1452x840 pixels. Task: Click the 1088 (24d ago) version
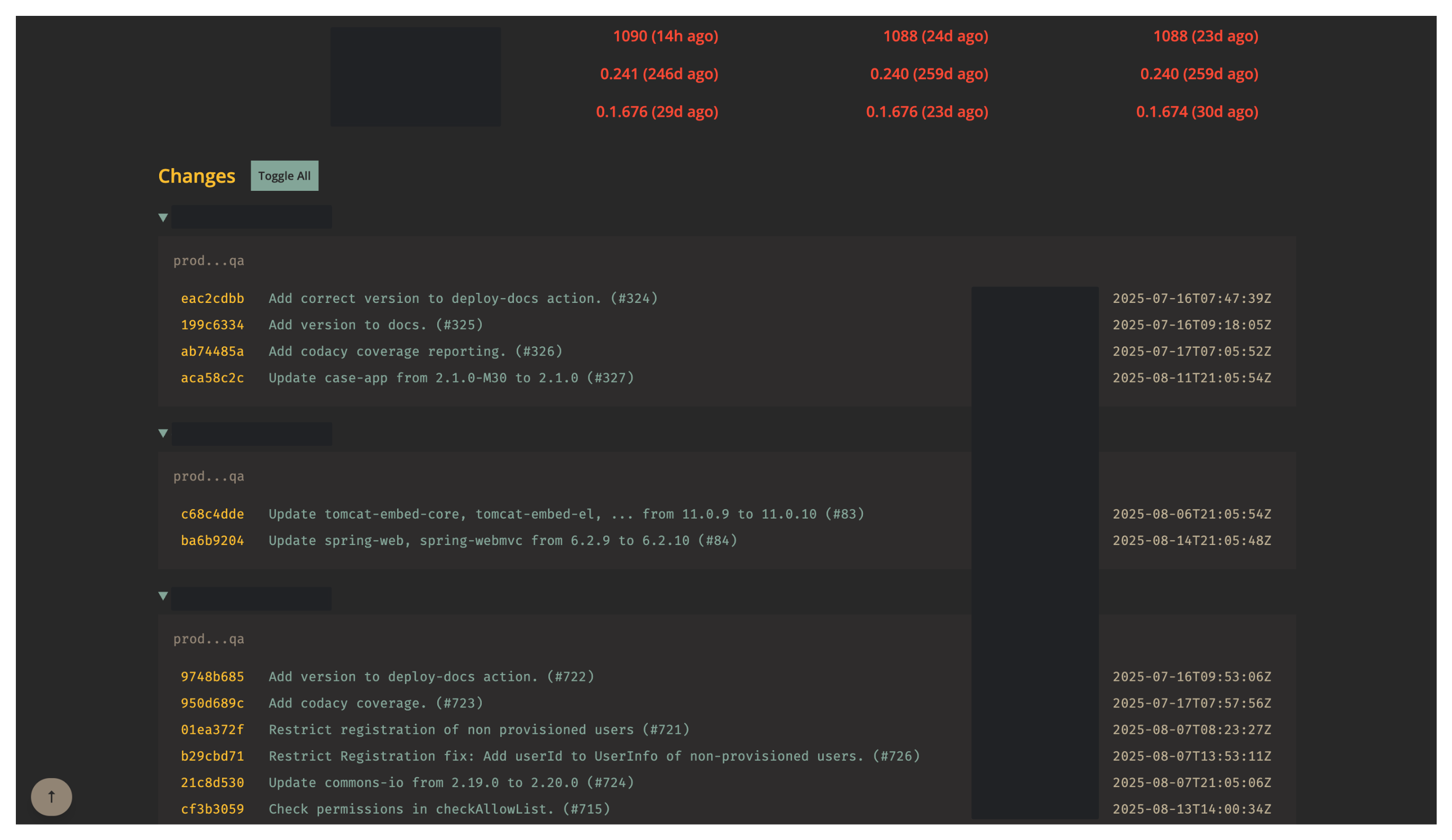pos(935,36)
